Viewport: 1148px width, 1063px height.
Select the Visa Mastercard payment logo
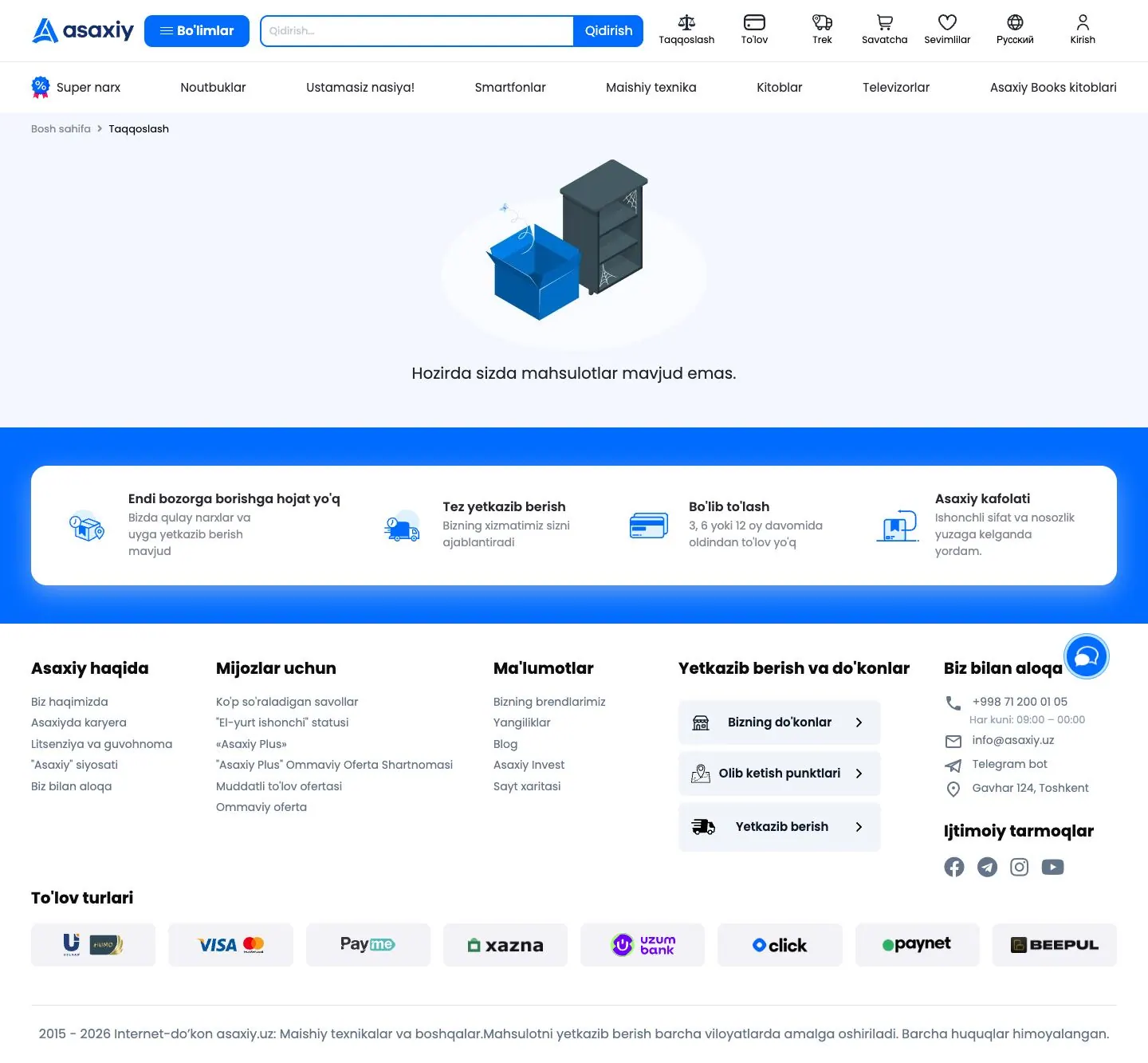(230, 945)
